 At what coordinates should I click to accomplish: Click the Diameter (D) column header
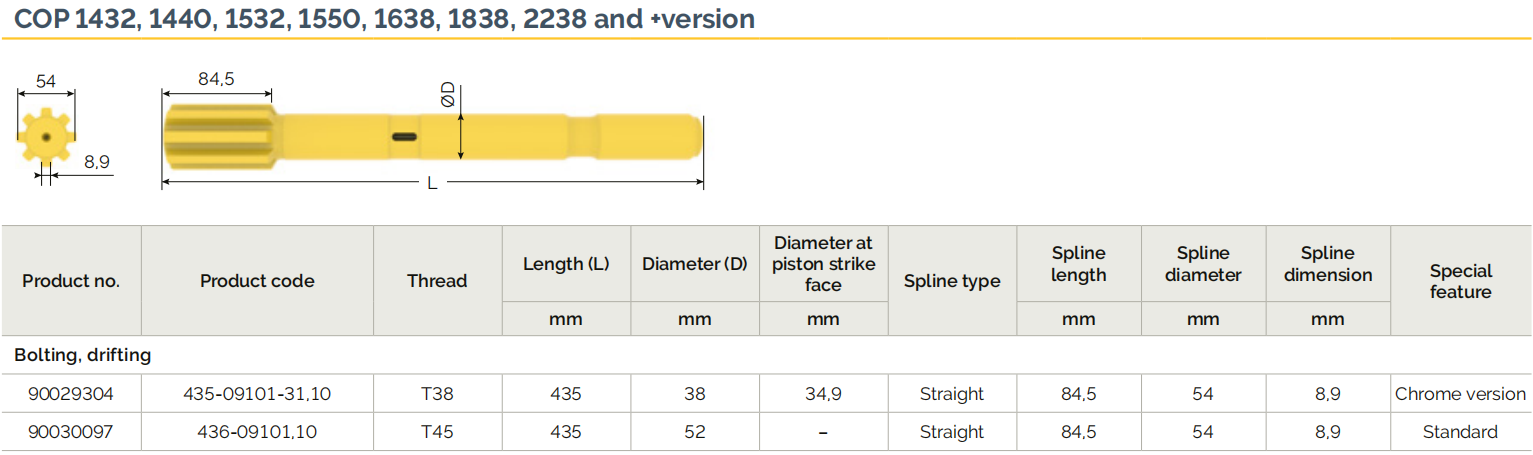click(x=694, y=264)
